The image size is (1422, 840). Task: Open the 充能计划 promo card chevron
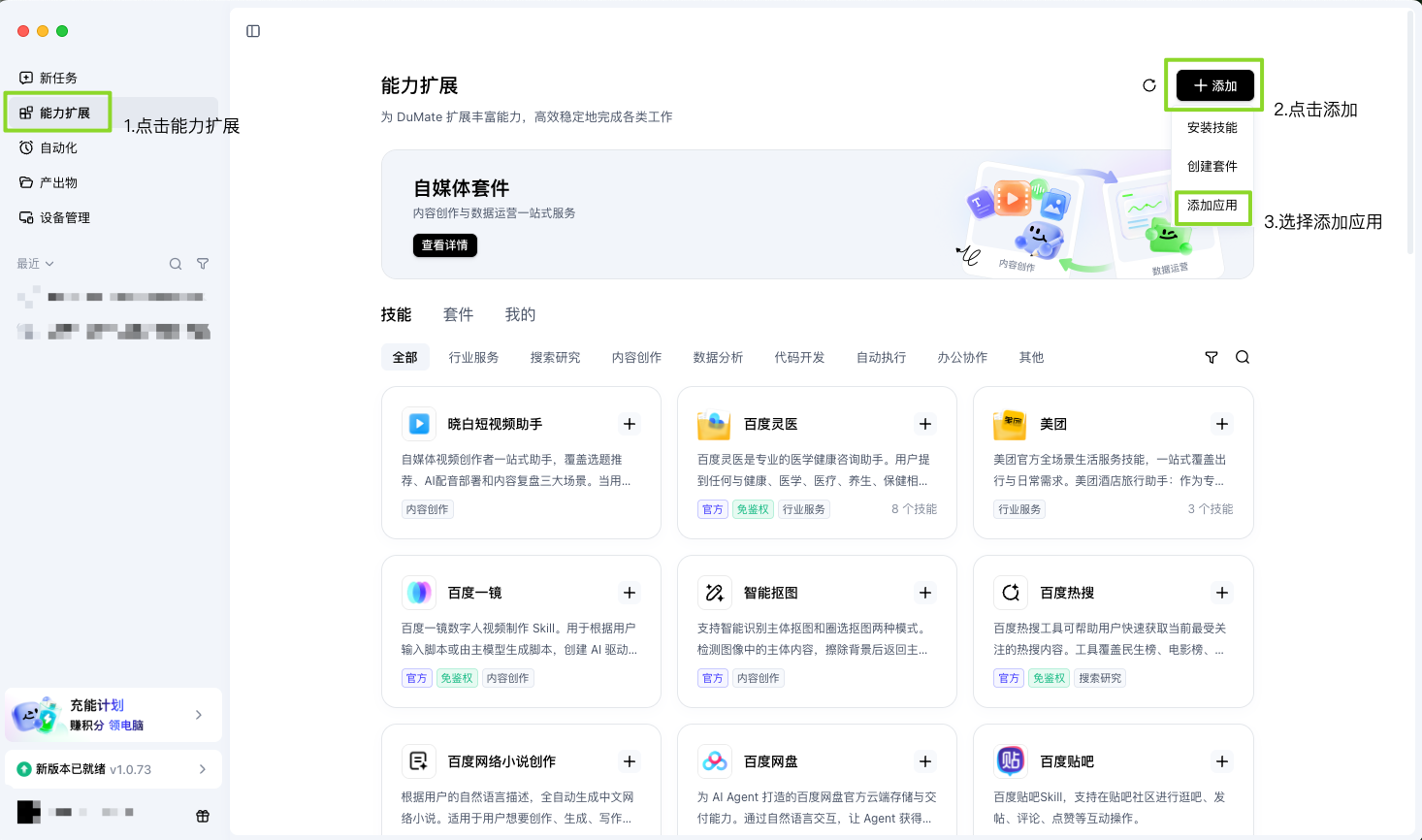[x=199, y=715]
